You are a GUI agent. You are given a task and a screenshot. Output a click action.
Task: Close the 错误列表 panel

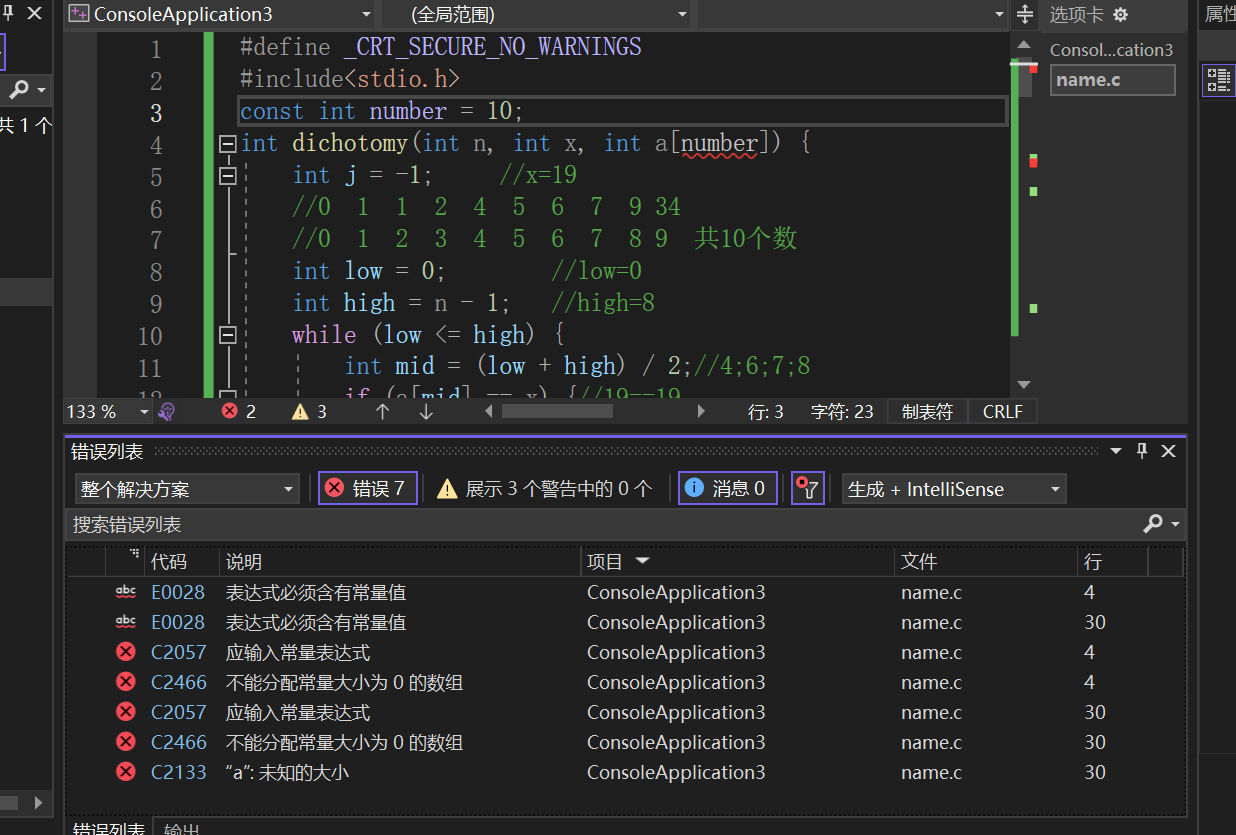pyautogui.click(x=1168, y=451)
